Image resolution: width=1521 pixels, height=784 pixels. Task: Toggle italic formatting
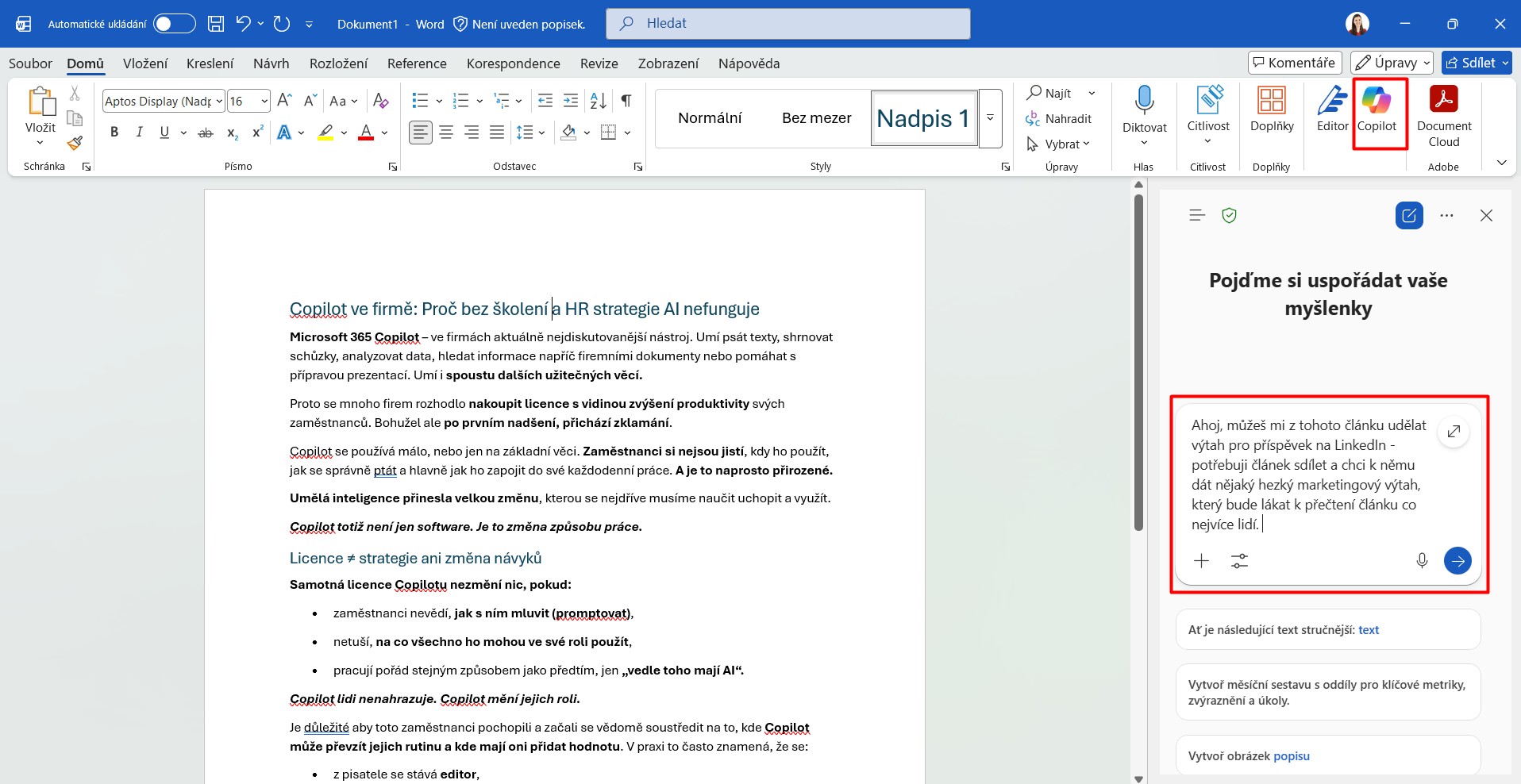[139, 133]
